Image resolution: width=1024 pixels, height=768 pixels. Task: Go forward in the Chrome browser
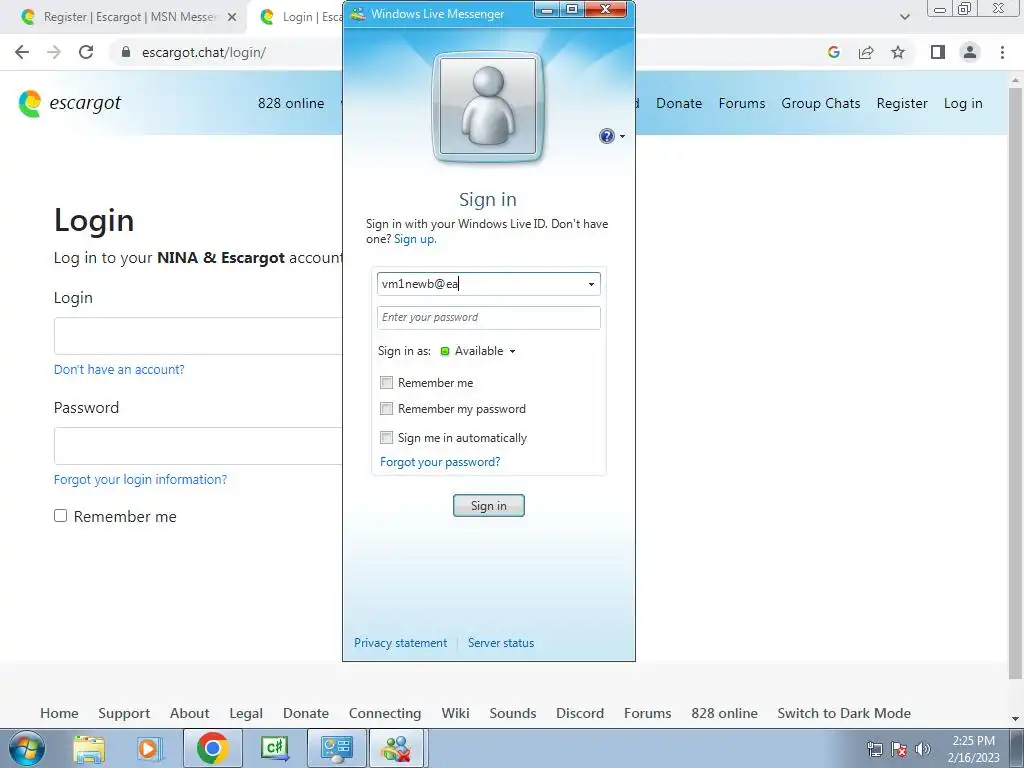coord(54,52)
